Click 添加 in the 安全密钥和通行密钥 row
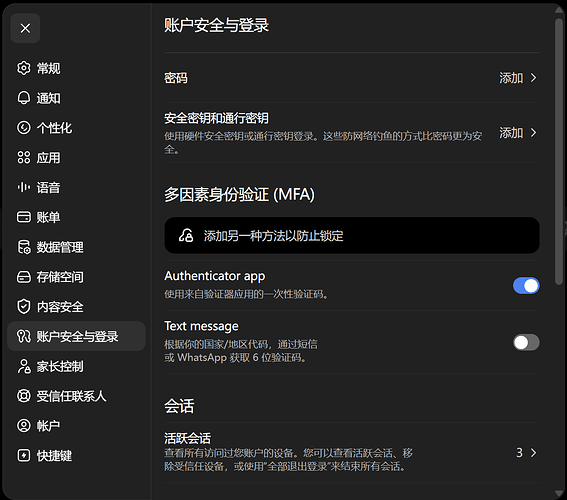The width and height of the screenshot is (567, 500). click(511, 133)
